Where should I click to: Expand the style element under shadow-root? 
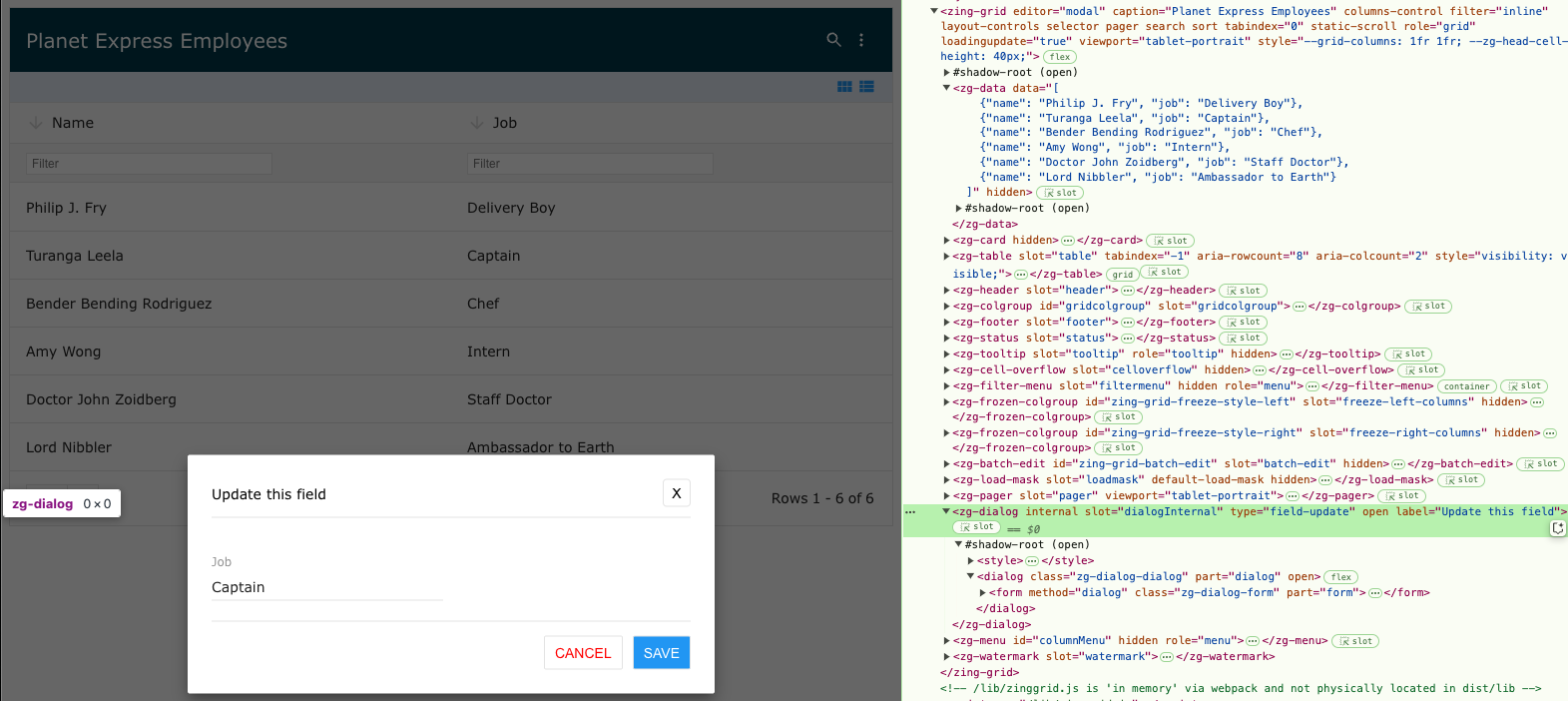[x=970, y=561]
